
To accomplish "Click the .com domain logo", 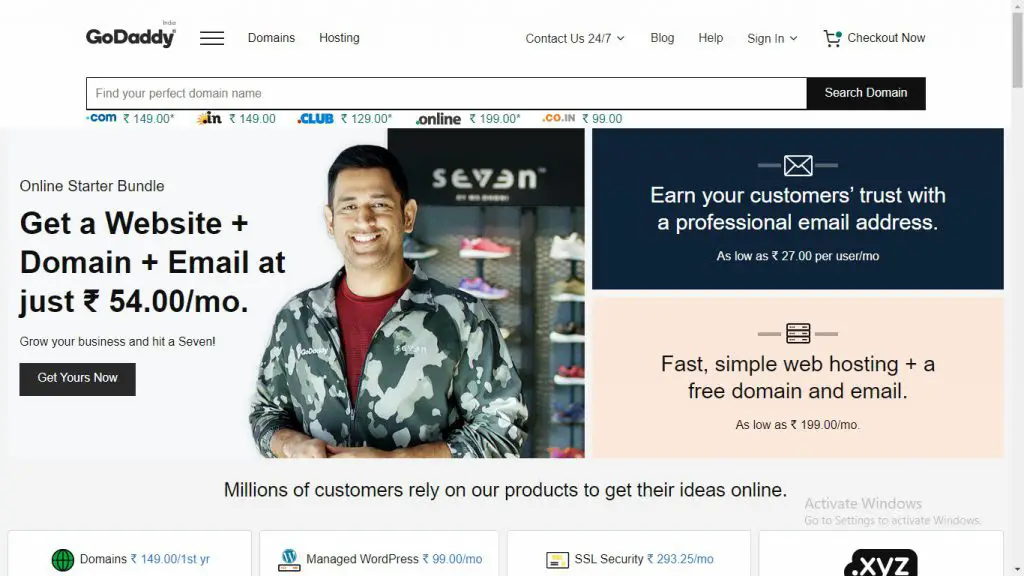I will (x=101, y=118).
